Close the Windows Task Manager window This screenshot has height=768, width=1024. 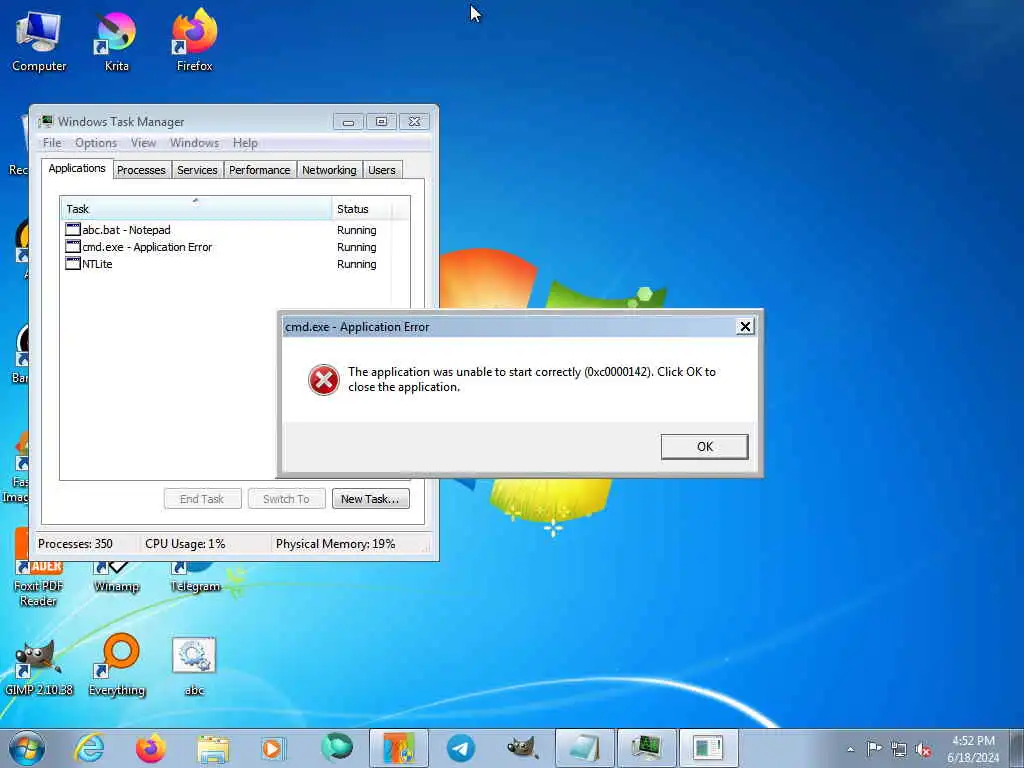click(414, 121)
